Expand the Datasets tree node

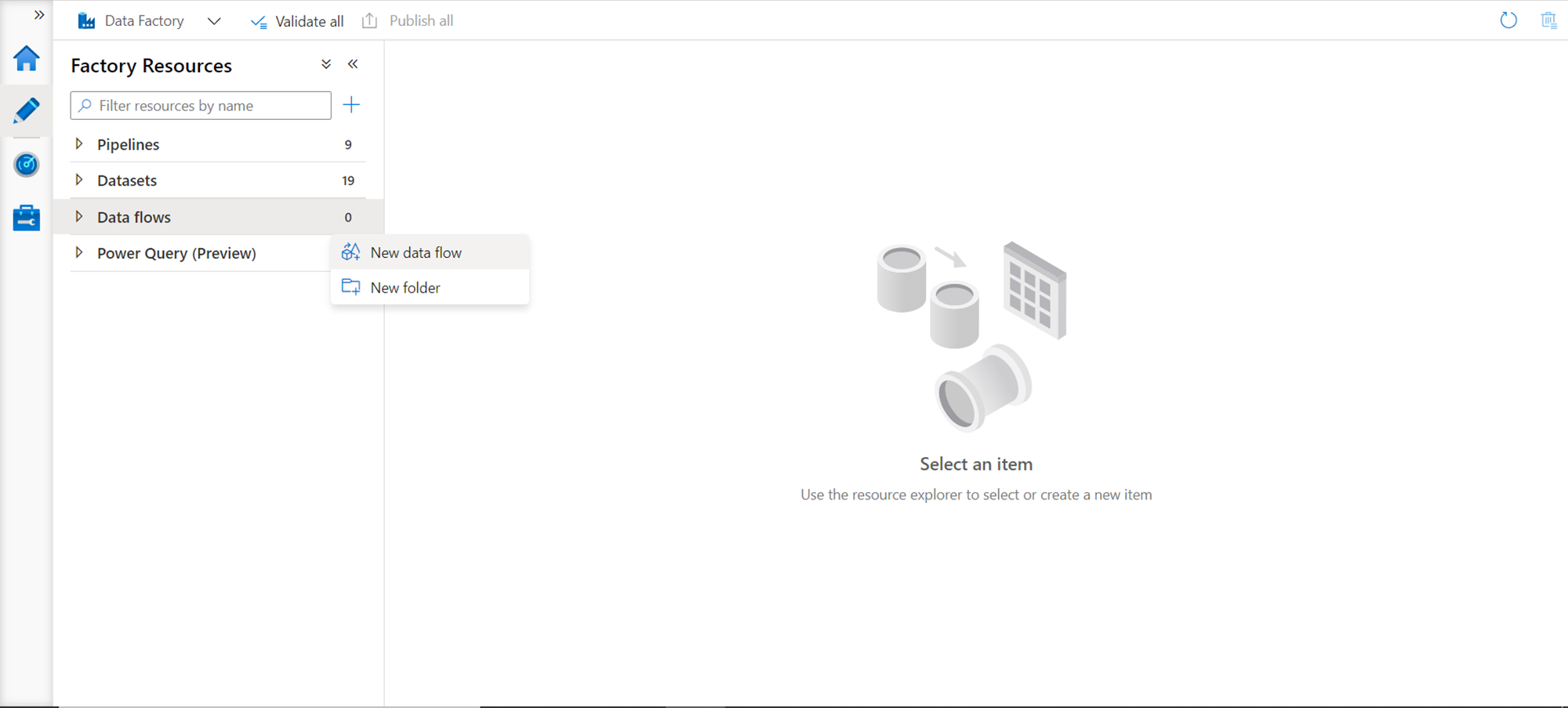(79, 180)
